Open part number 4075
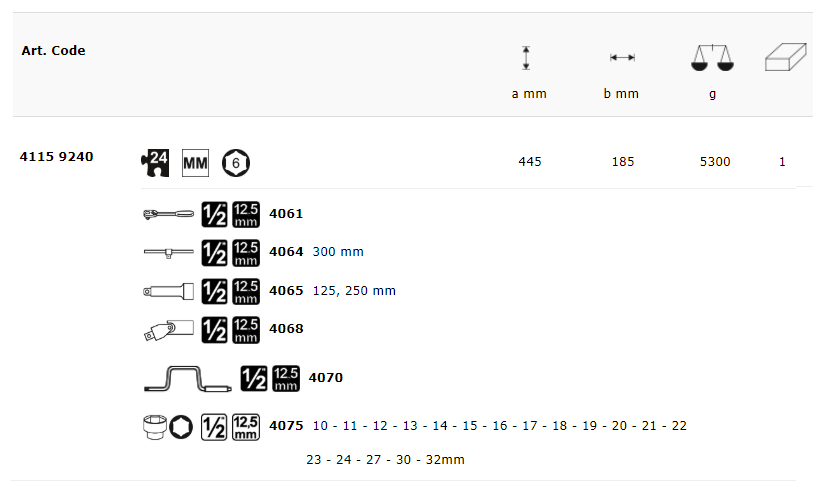The image size is (813, 481). 286,426
